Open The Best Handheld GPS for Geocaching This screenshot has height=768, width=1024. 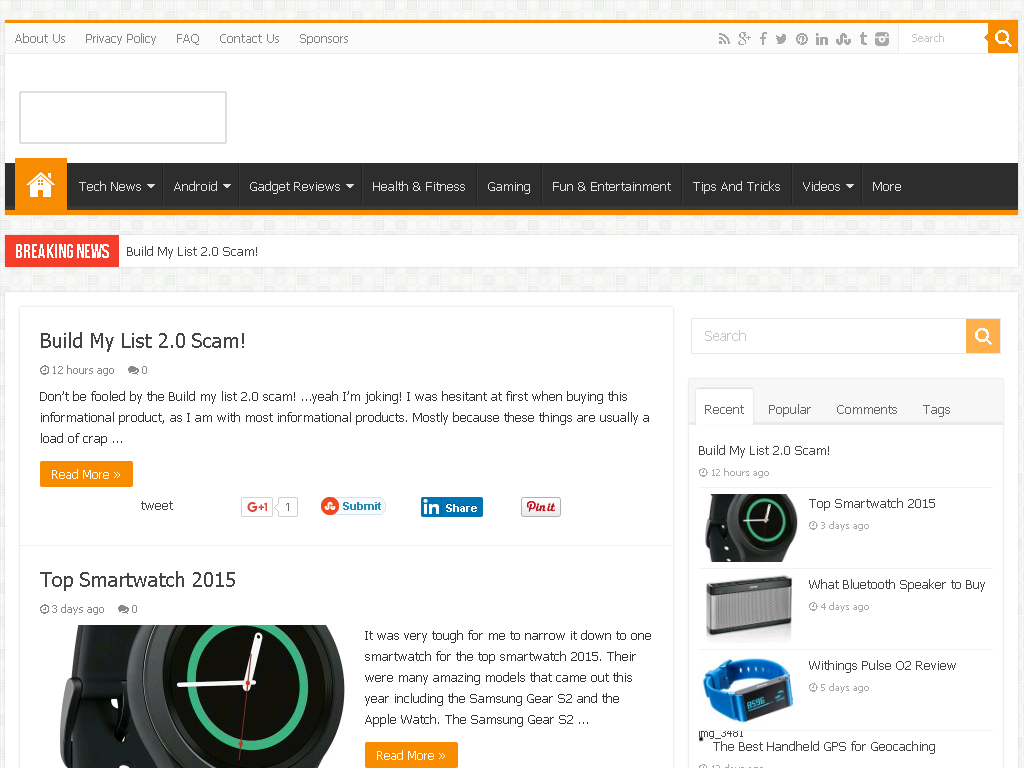point(824,746)
